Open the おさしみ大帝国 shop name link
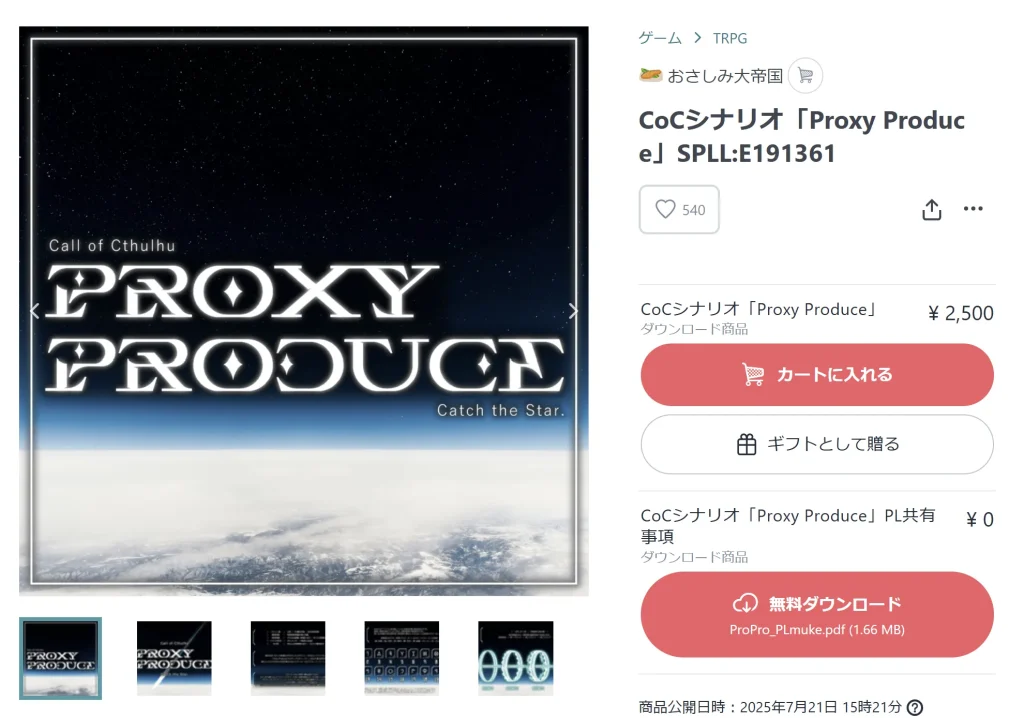This screenshot has height=718, width=1024. point(725,76)
